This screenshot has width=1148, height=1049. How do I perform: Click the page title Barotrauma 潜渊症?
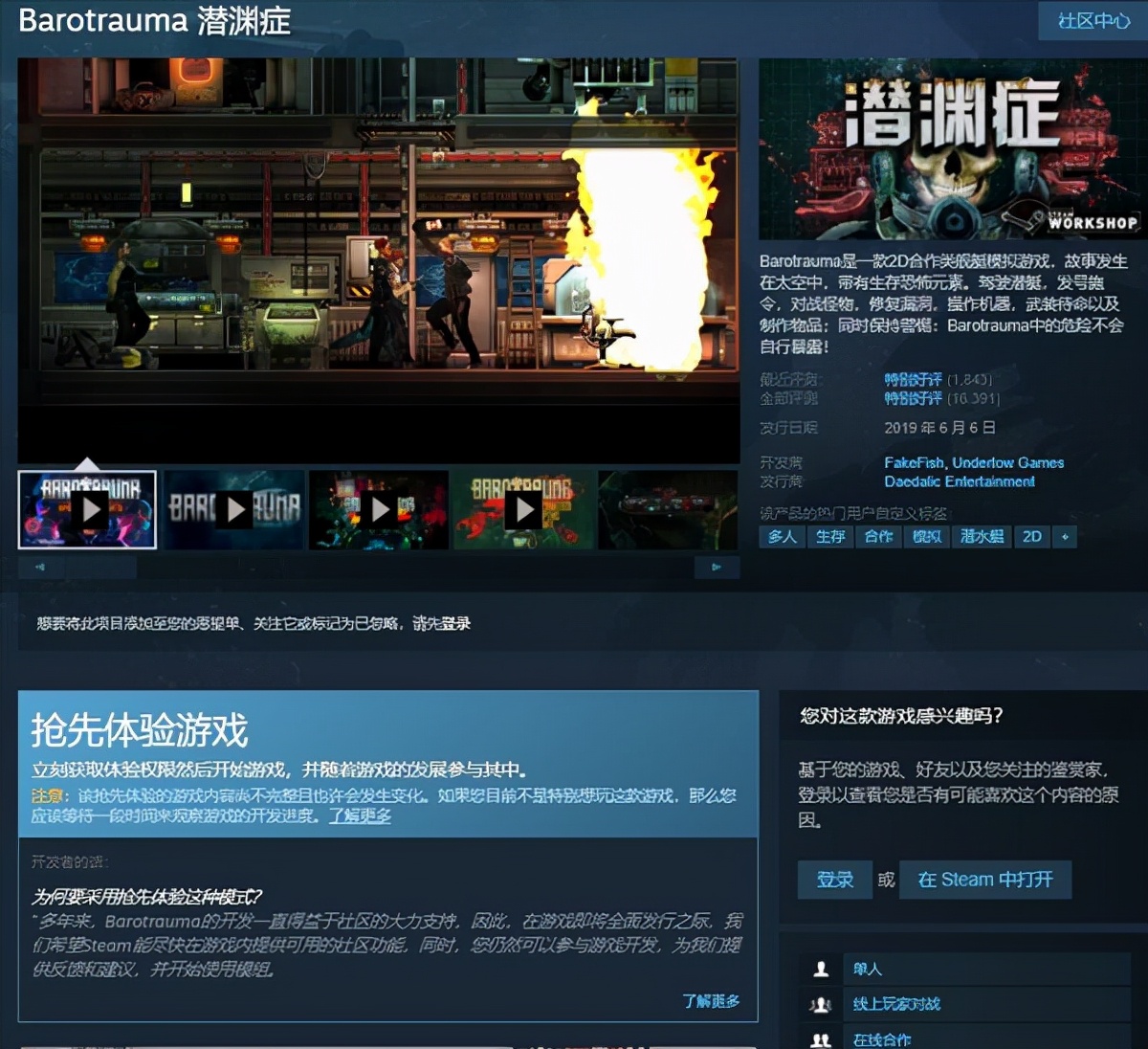(x=154, y=21)
